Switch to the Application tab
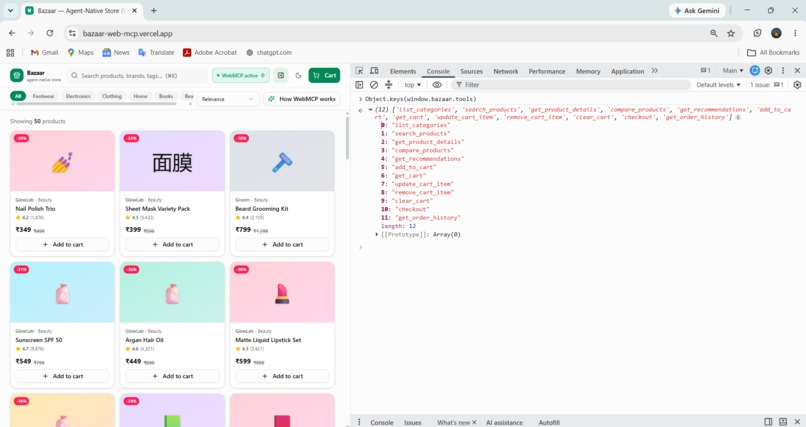This screenshot has width=806, height=427. (x=627, y=71)
